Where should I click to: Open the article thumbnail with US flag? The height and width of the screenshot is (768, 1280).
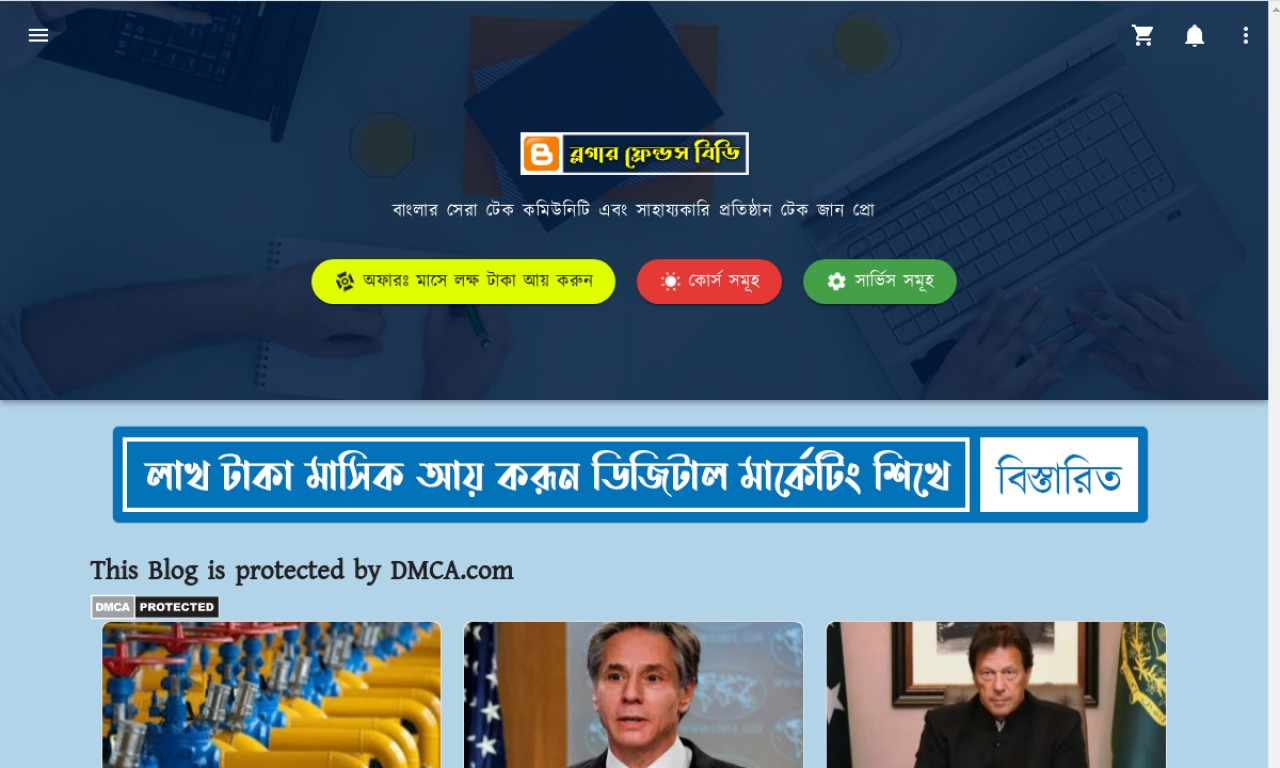[x=633, y=695]
